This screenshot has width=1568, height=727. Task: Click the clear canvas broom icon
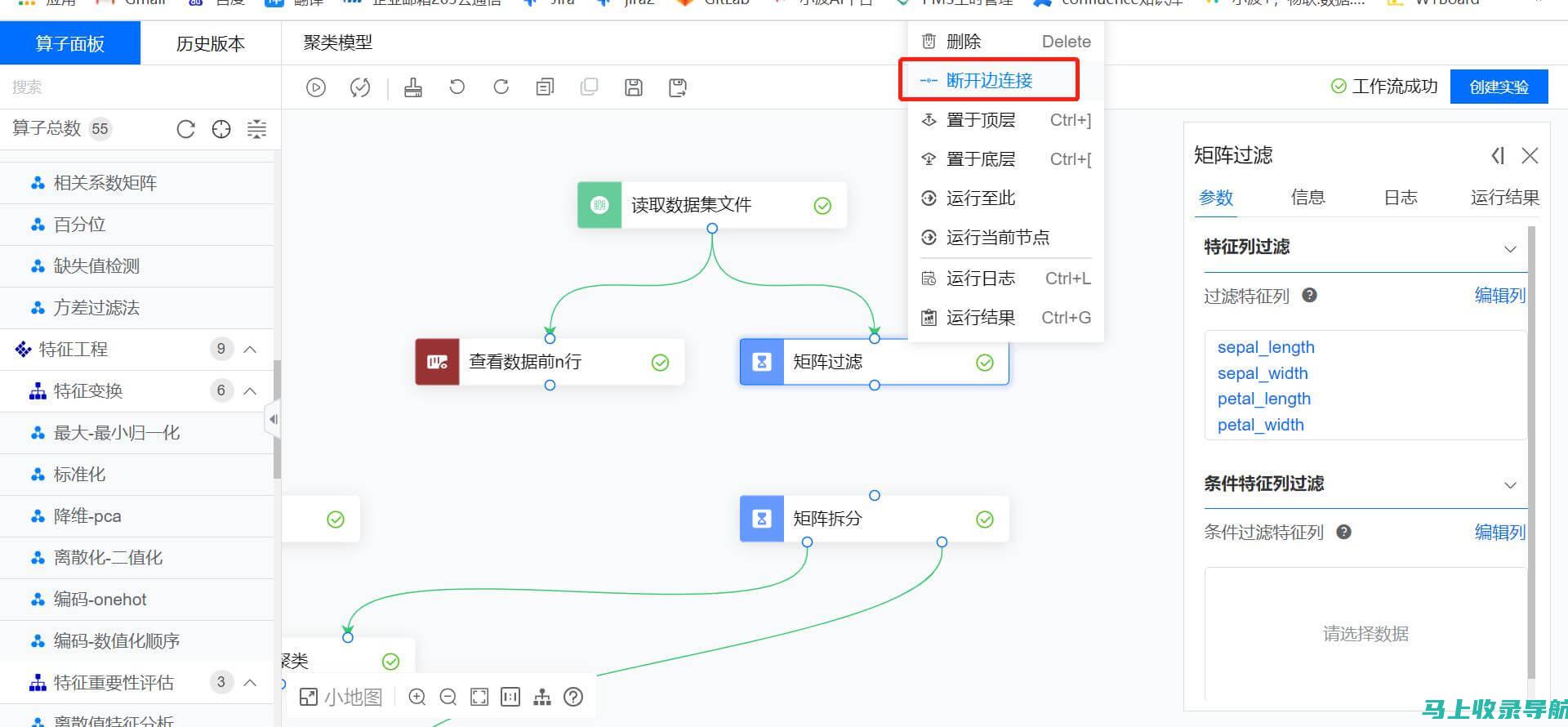pyautogui.click(x=413, y=87)
